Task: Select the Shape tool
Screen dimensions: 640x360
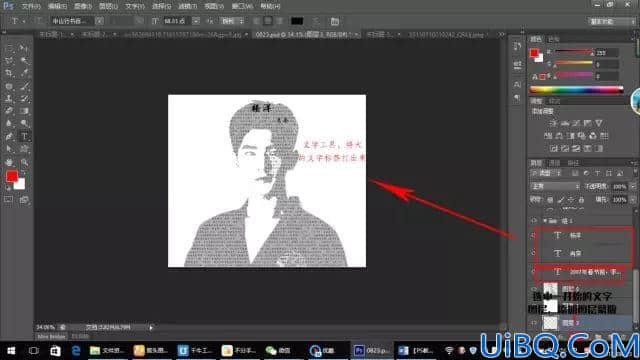Action: pos(24,149)
